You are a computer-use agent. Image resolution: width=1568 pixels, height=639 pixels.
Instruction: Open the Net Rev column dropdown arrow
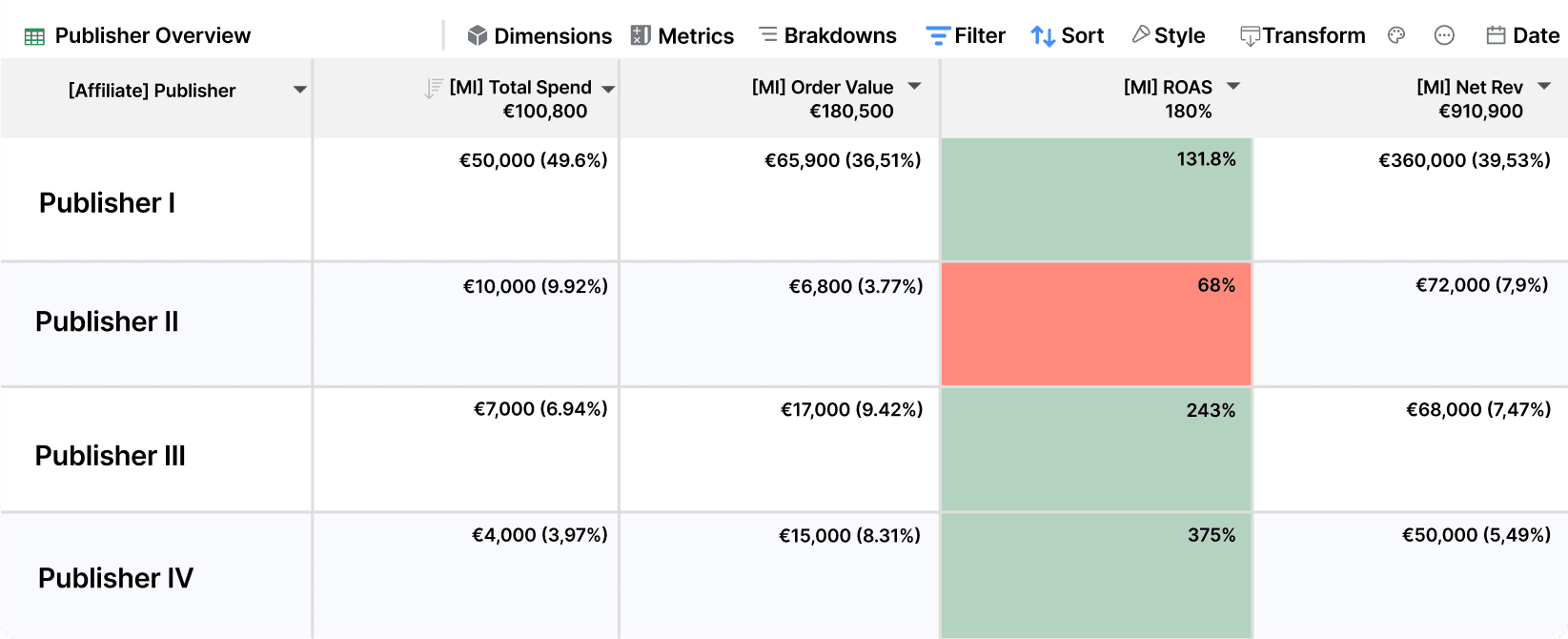pos(1544,86)
